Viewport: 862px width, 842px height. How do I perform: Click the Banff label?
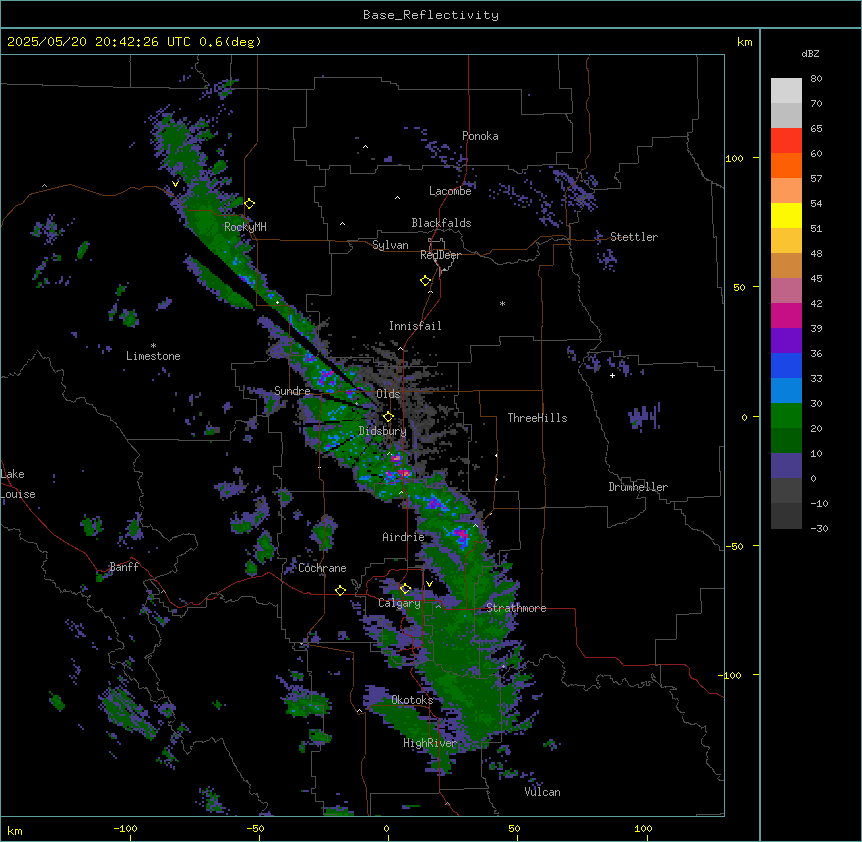(124, 567)
